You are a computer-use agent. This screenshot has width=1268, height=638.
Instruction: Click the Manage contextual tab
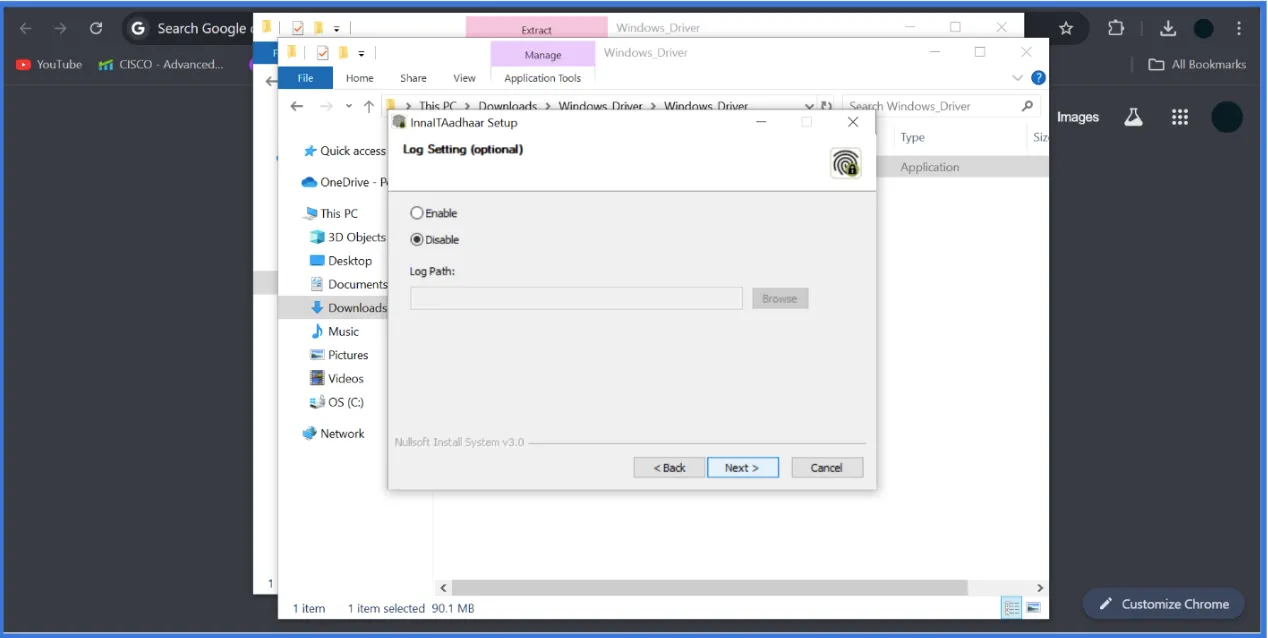tap(543, 54)
